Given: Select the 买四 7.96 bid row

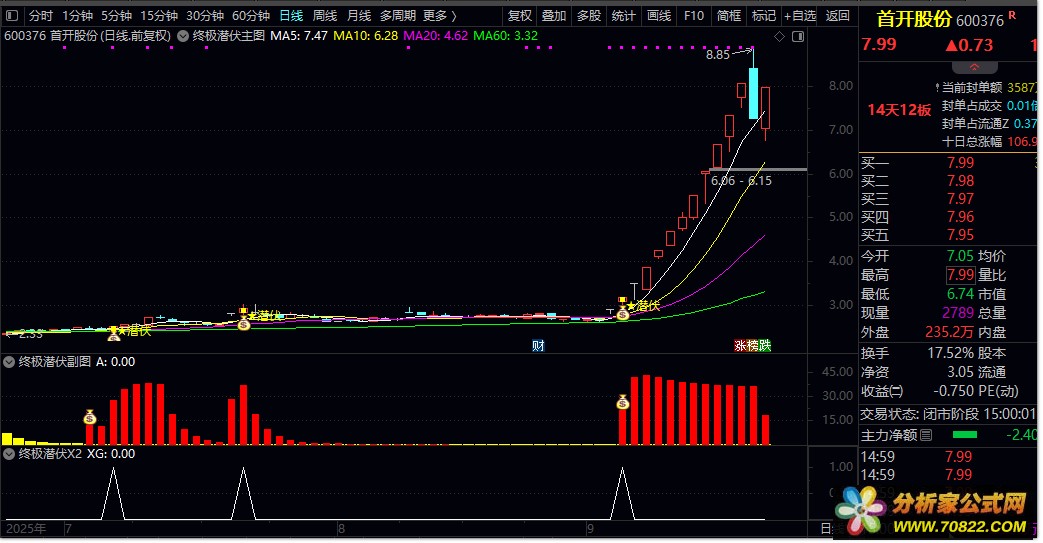Looking at the screenshot, I should pos(949,217).
